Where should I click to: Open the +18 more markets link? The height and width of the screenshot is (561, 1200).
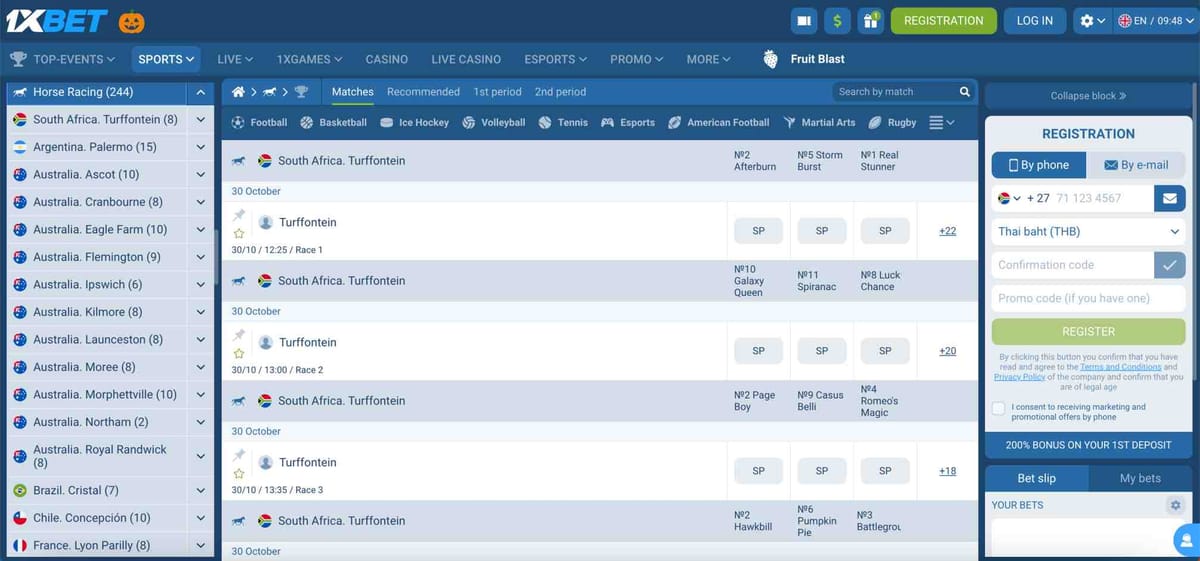pyautogui.click(x=947, y=471)
